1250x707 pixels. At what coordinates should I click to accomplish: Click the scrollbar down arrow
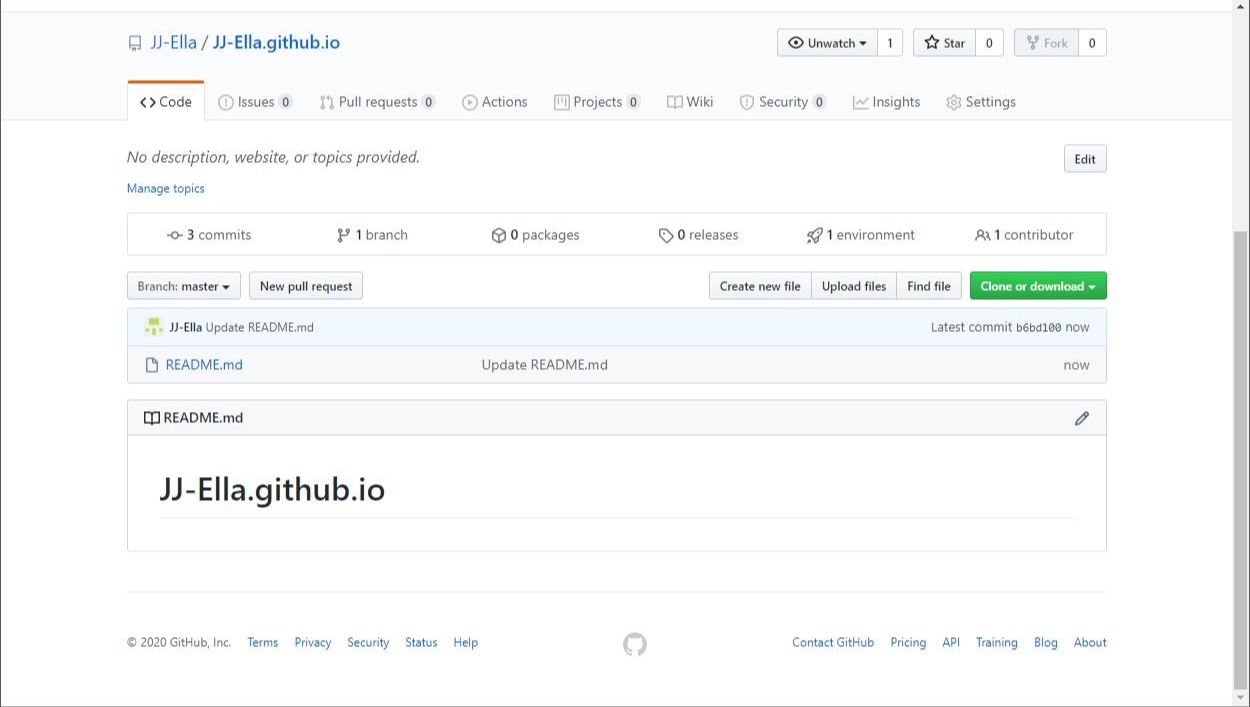[x=1241, y=697]
